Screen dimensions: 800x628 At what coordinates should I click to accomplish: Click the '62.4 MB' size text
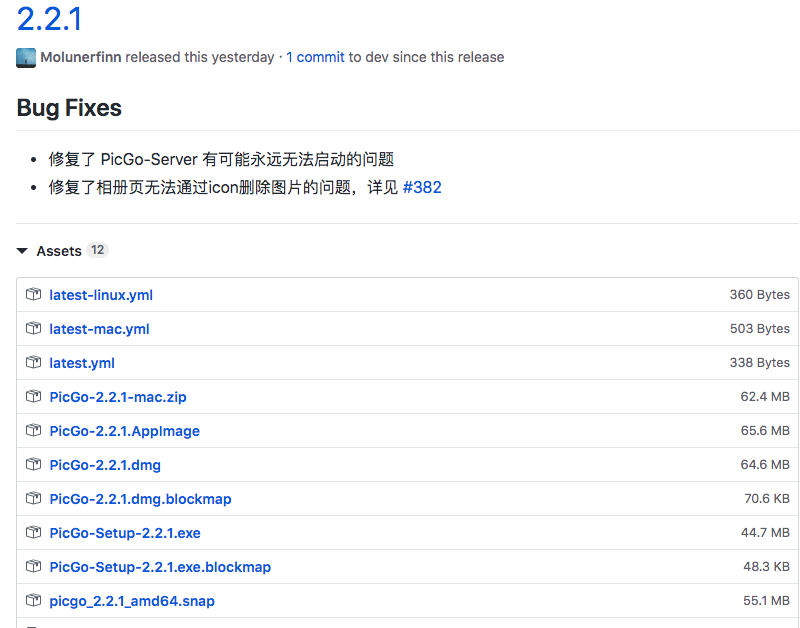click(765, 396)
